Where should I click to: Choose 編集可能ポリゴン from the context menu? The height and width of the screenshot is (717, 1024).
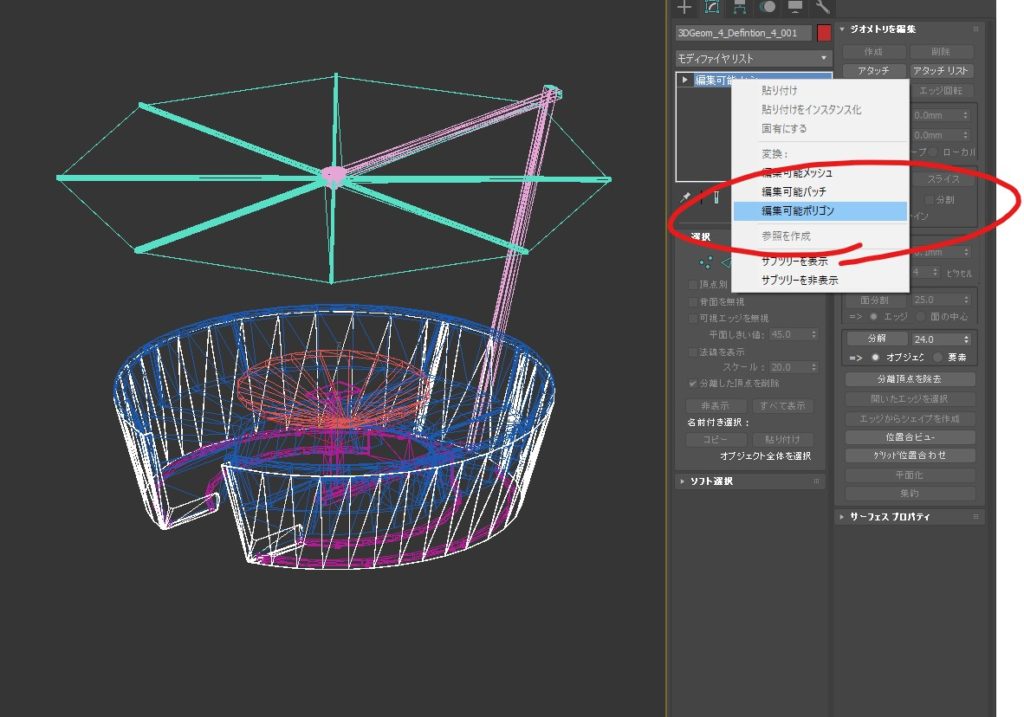[x=797, y=211]
